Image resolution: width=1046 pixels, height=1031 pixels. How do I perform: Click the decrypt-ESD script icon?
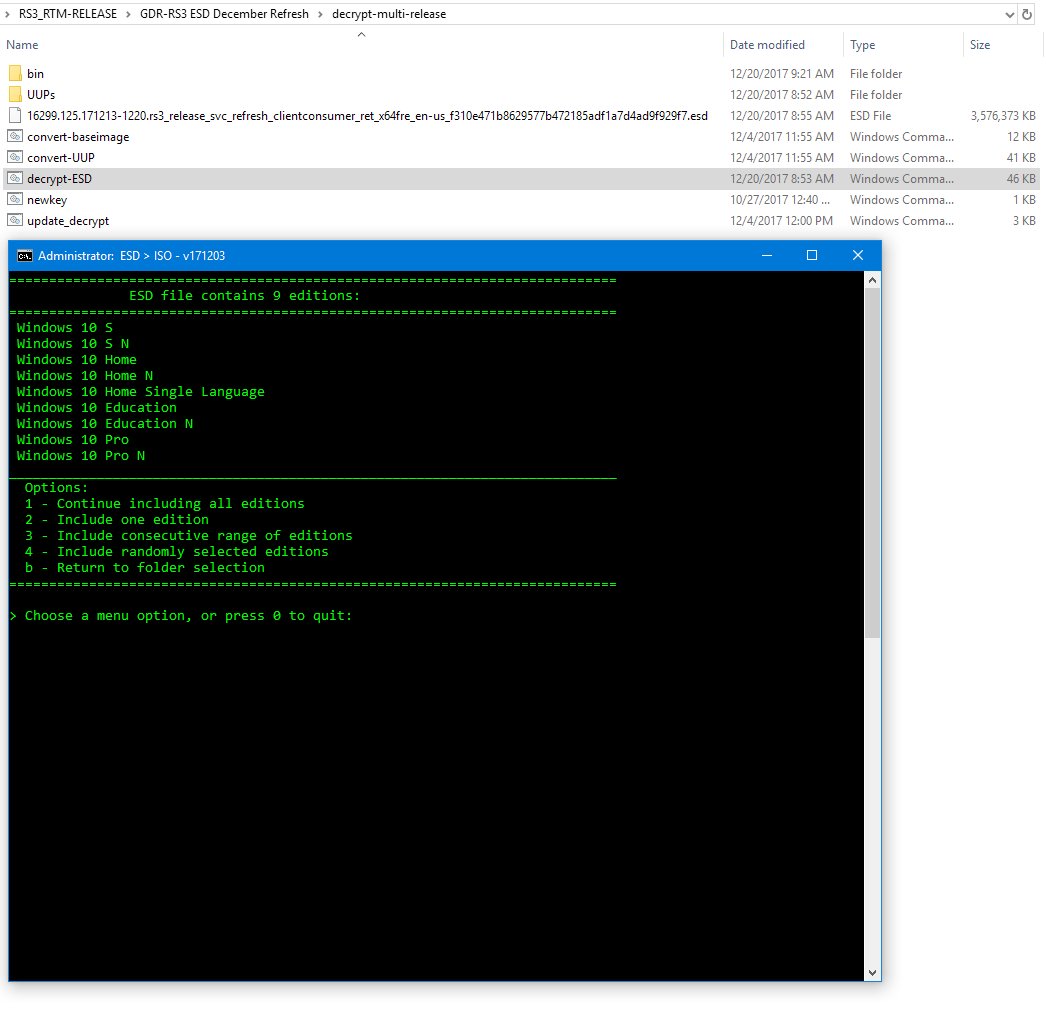(x=15, y=178)
